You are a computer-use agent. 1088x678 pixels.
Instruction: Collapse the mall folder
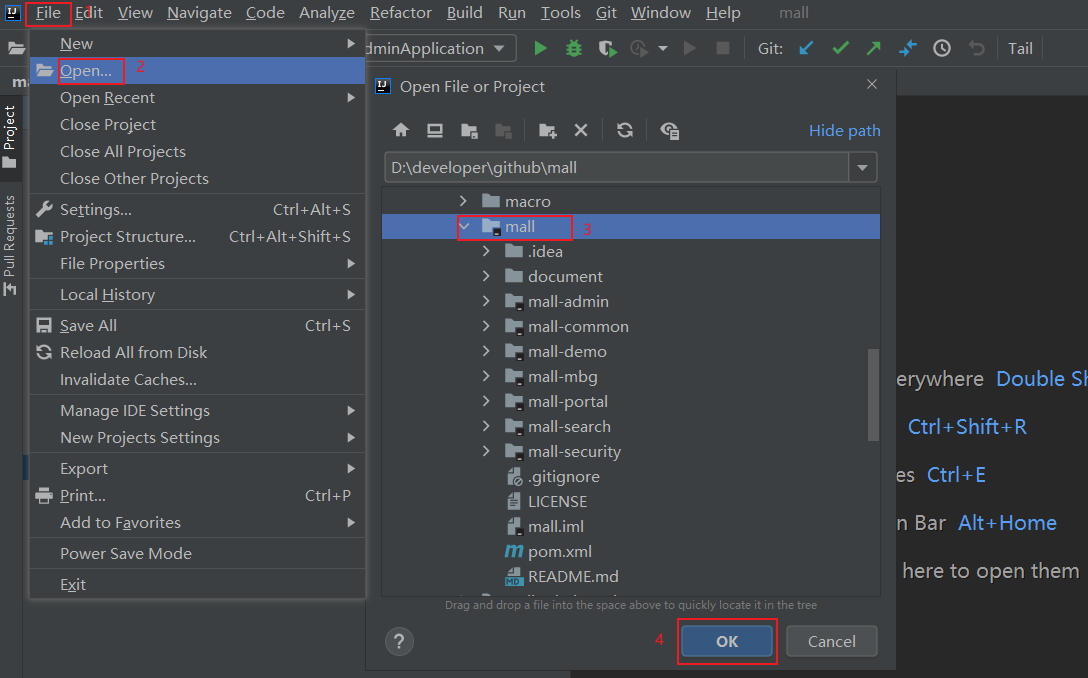(x=464, y=227)
